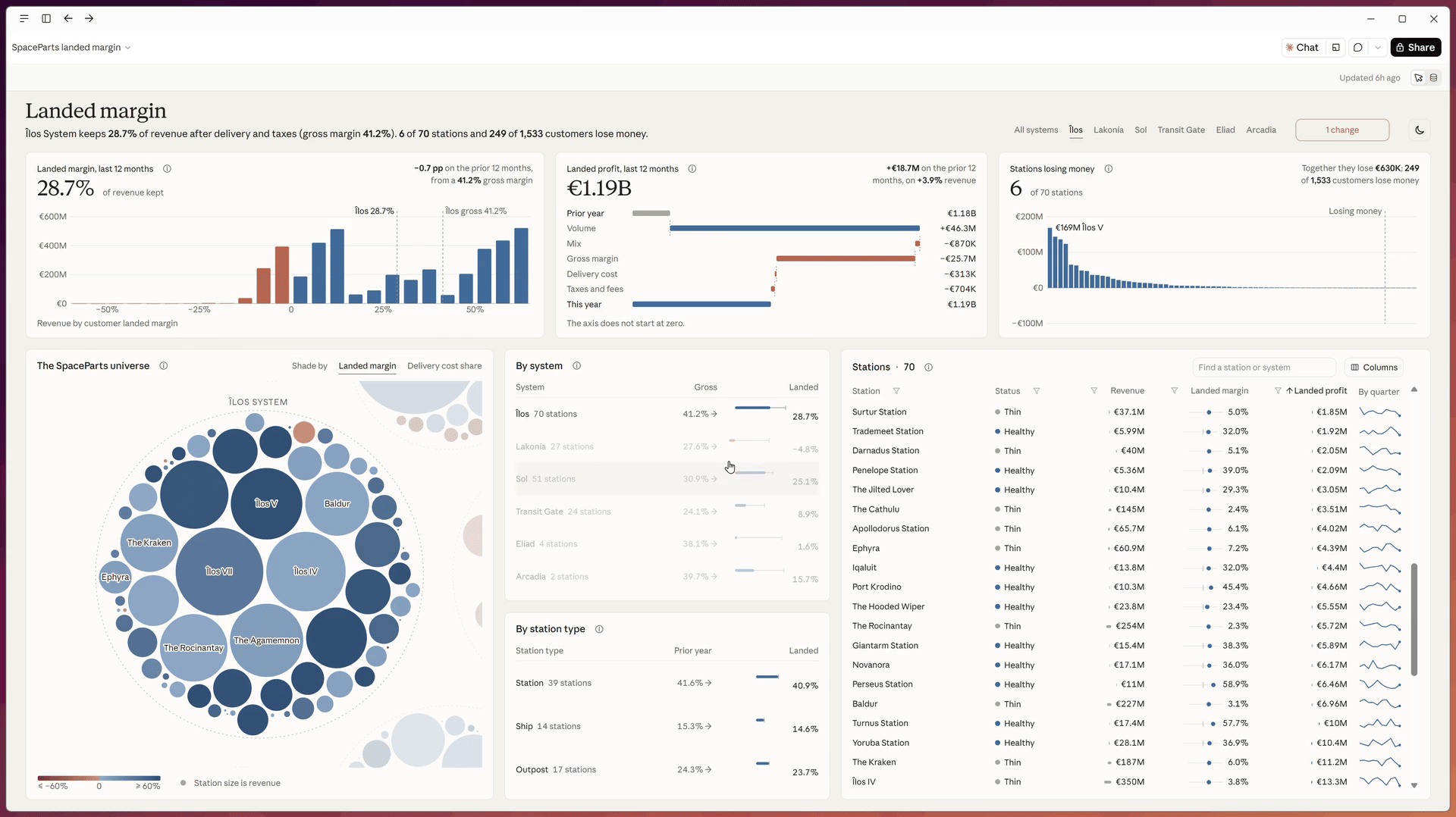Viewport: 1456px width, 817px height.
Task: Select the All systems tab
Action: 1036,130
